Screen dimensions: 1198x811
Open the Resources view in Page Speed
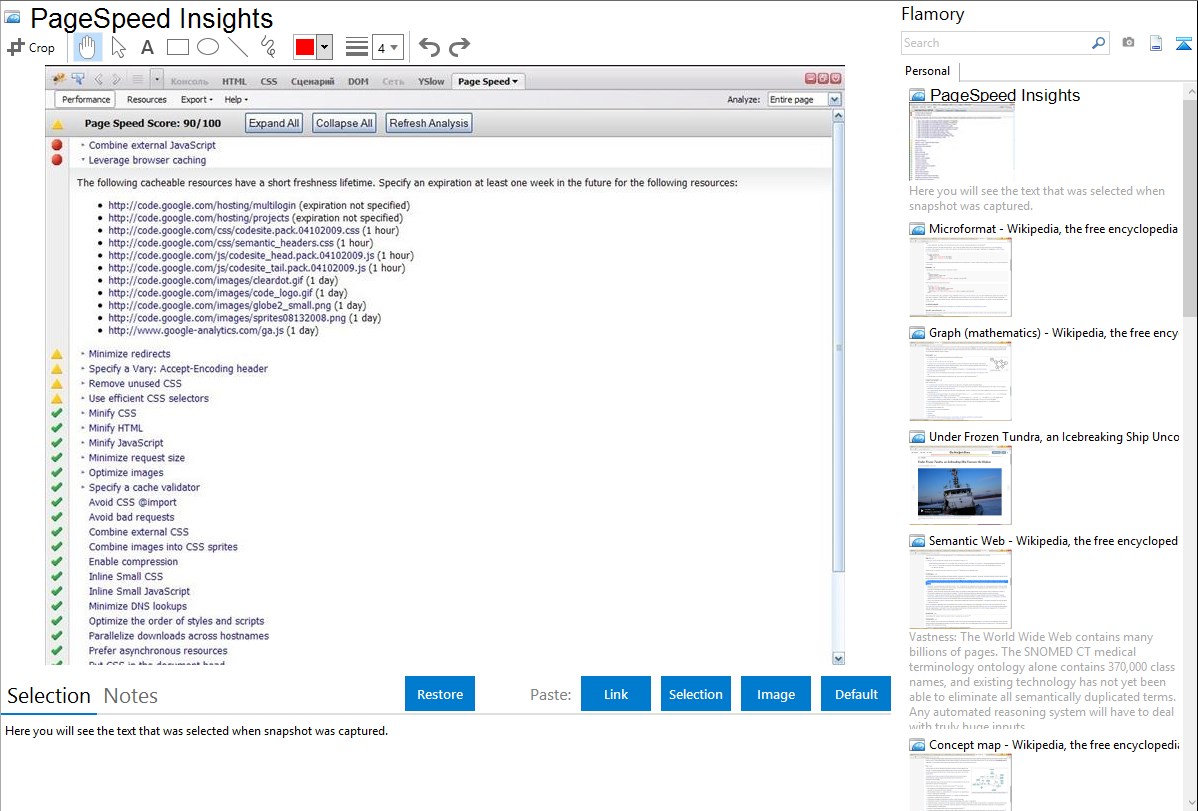click(147, 99)
